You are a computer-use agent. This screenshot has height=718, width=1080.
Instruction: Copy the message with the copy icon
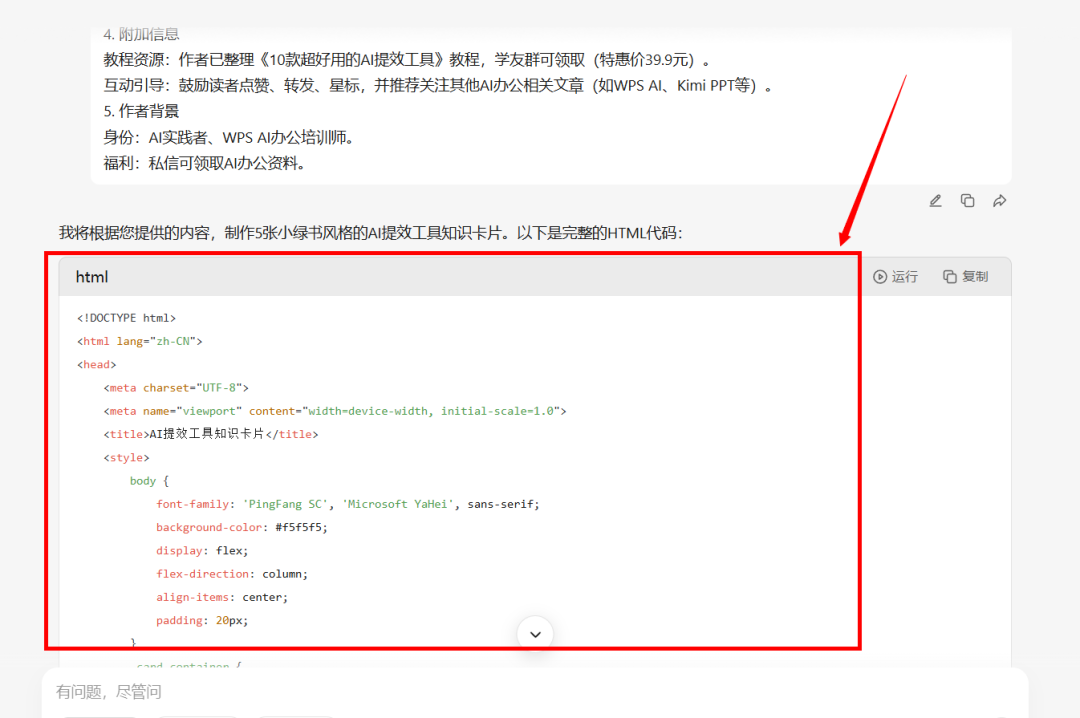coord(967,201)
